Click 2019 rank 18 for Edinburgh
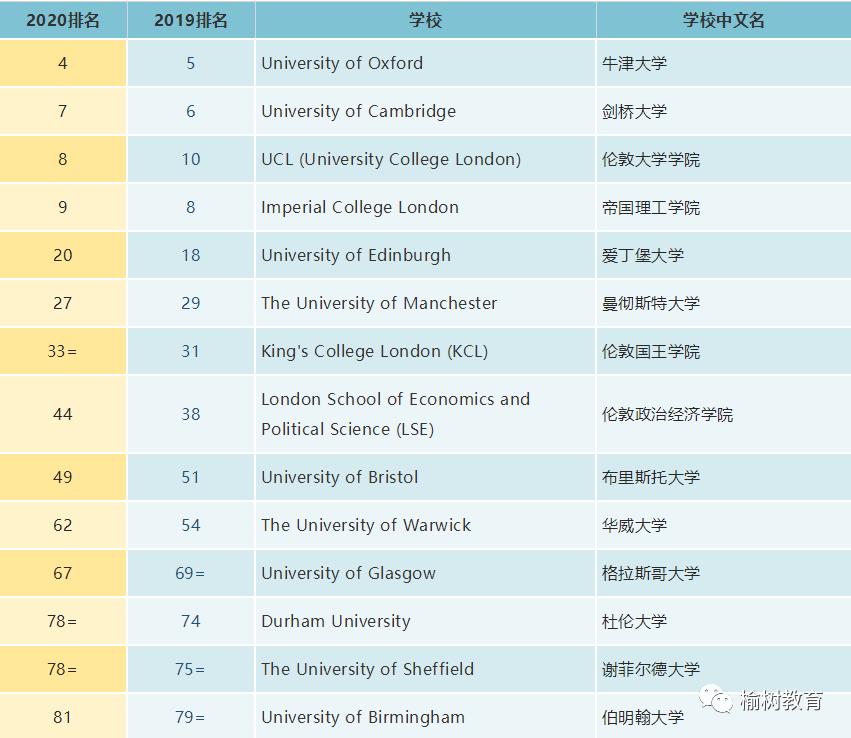This screenshot has width=851, height=738. (x=191, y=255)
